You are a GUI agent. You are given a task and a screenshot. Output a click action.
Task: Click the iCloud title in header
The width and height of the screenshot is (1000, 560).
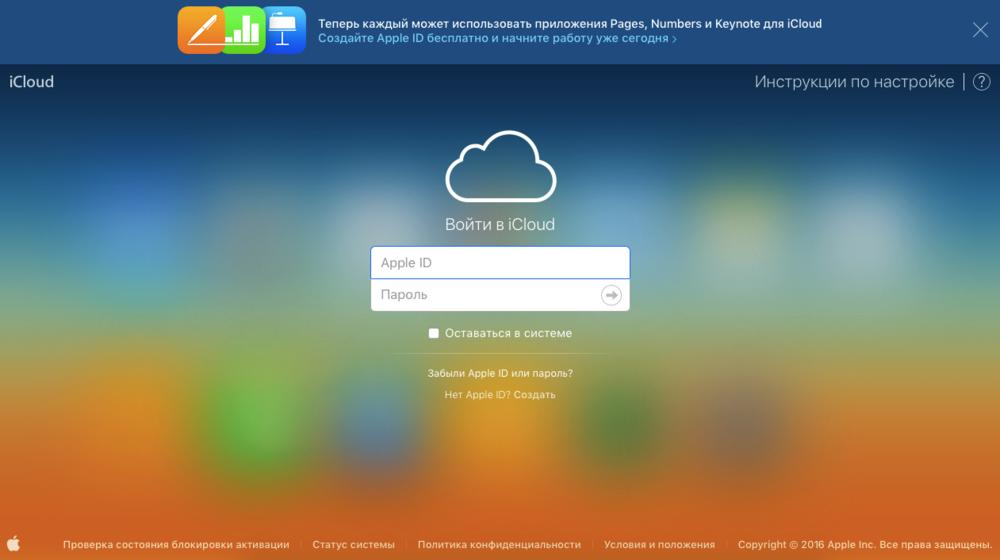coord(31,82)
